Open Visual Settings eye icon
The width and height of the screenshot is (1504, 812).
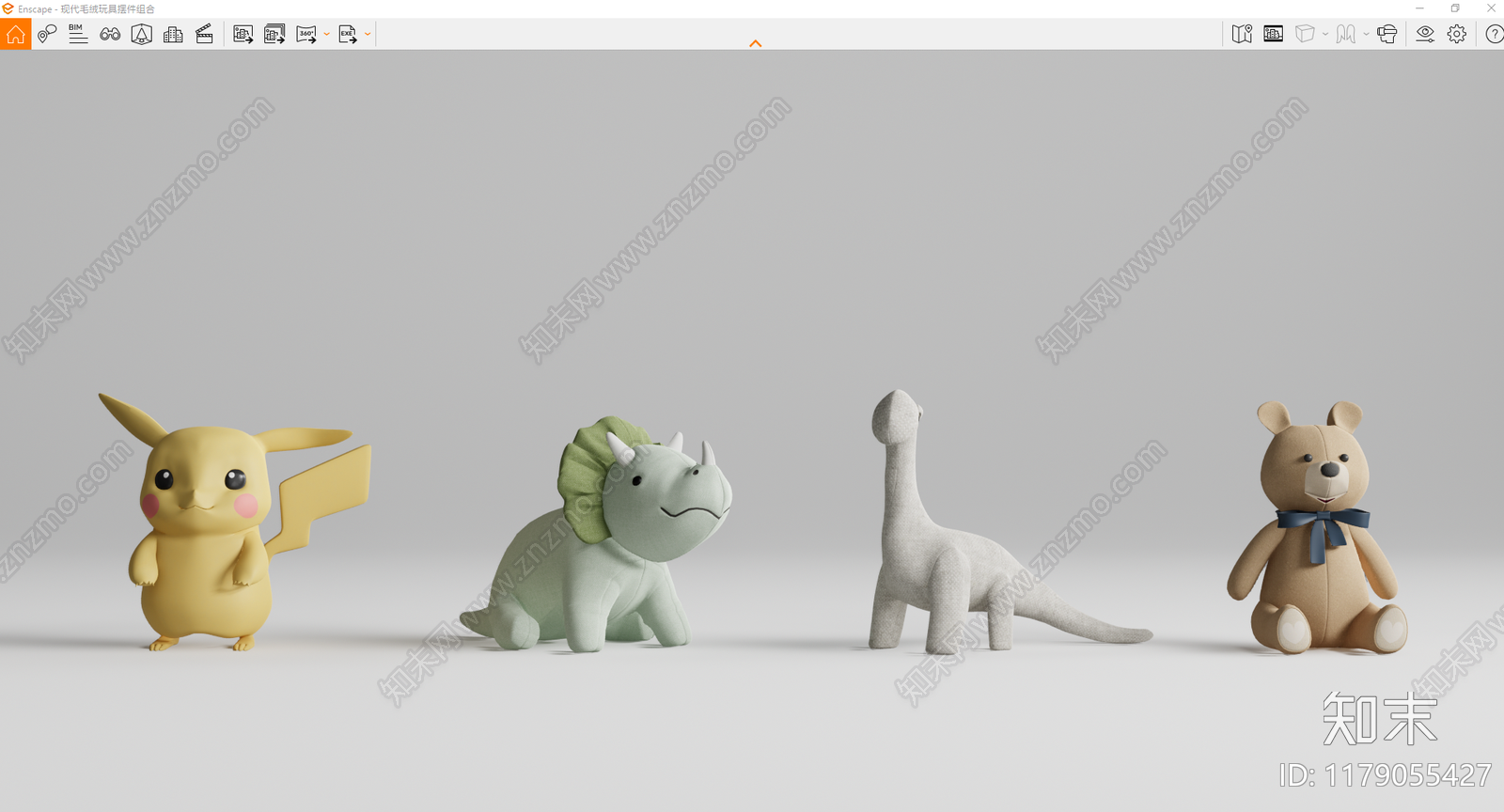coord(1425,34)
